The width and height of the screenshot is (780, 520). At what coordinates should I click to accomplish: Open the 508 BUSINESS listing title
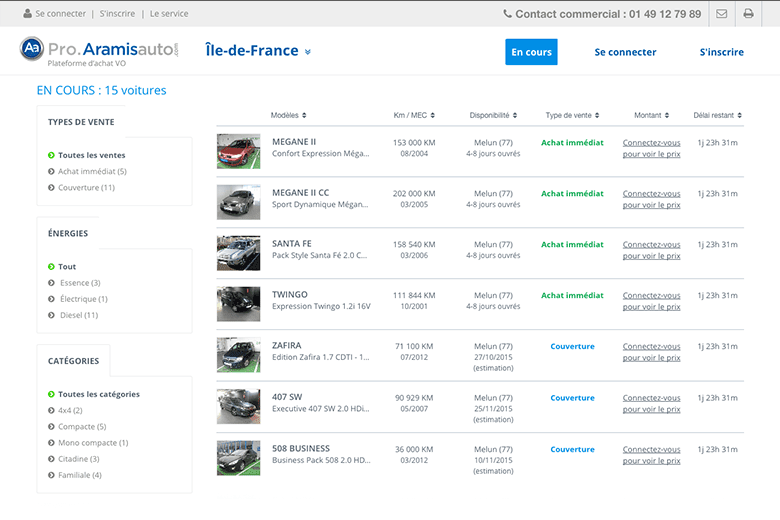coord(300,448)
